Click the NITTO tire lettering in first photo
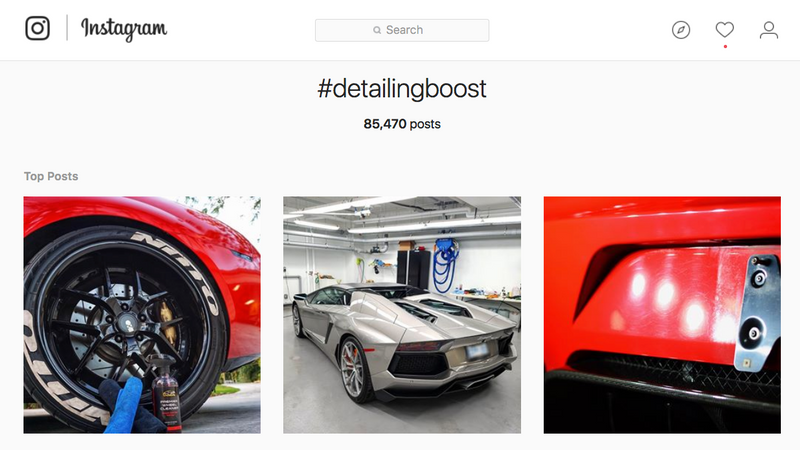Viewport: 800px width, 450px height. coord(176,269)
